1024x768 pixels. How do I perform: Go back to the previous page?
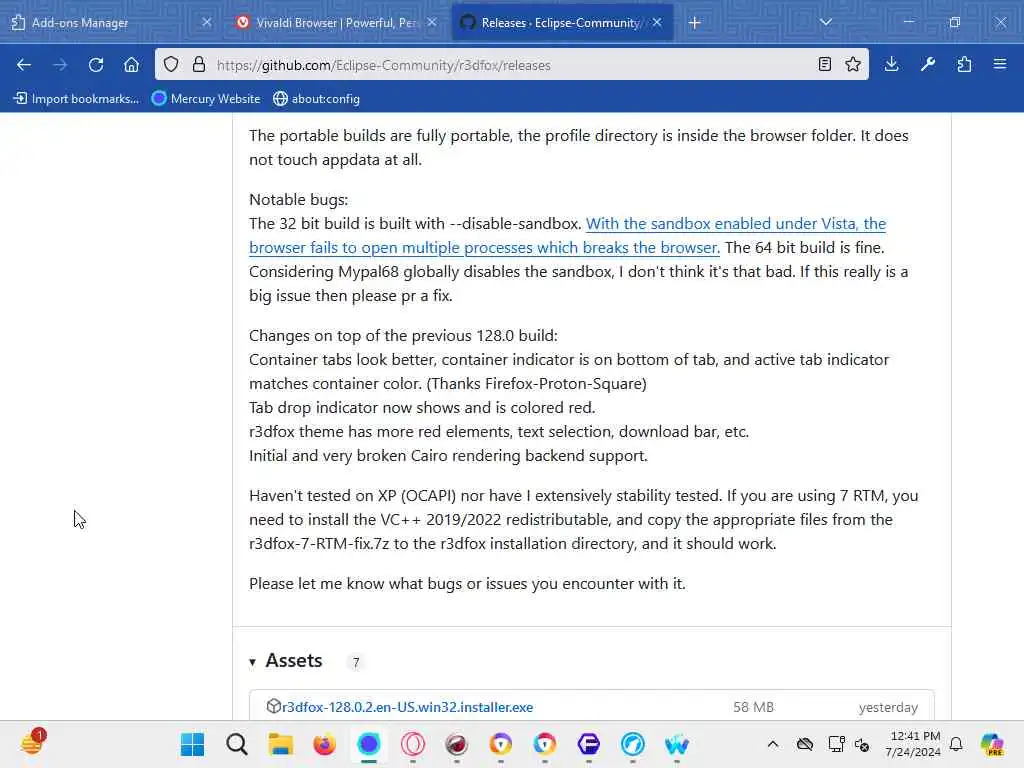24,65
